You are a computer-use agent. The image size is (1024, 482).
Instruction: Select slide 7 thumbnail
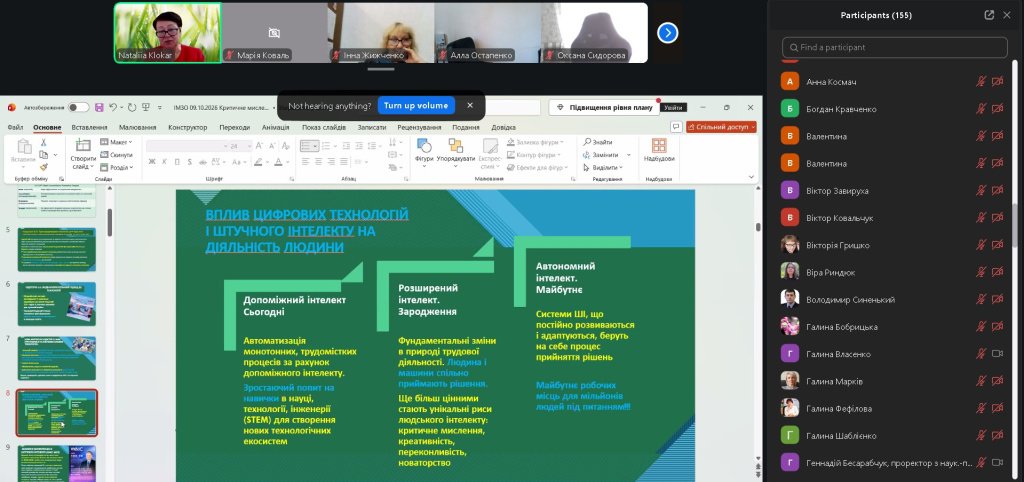coord(57,359)
